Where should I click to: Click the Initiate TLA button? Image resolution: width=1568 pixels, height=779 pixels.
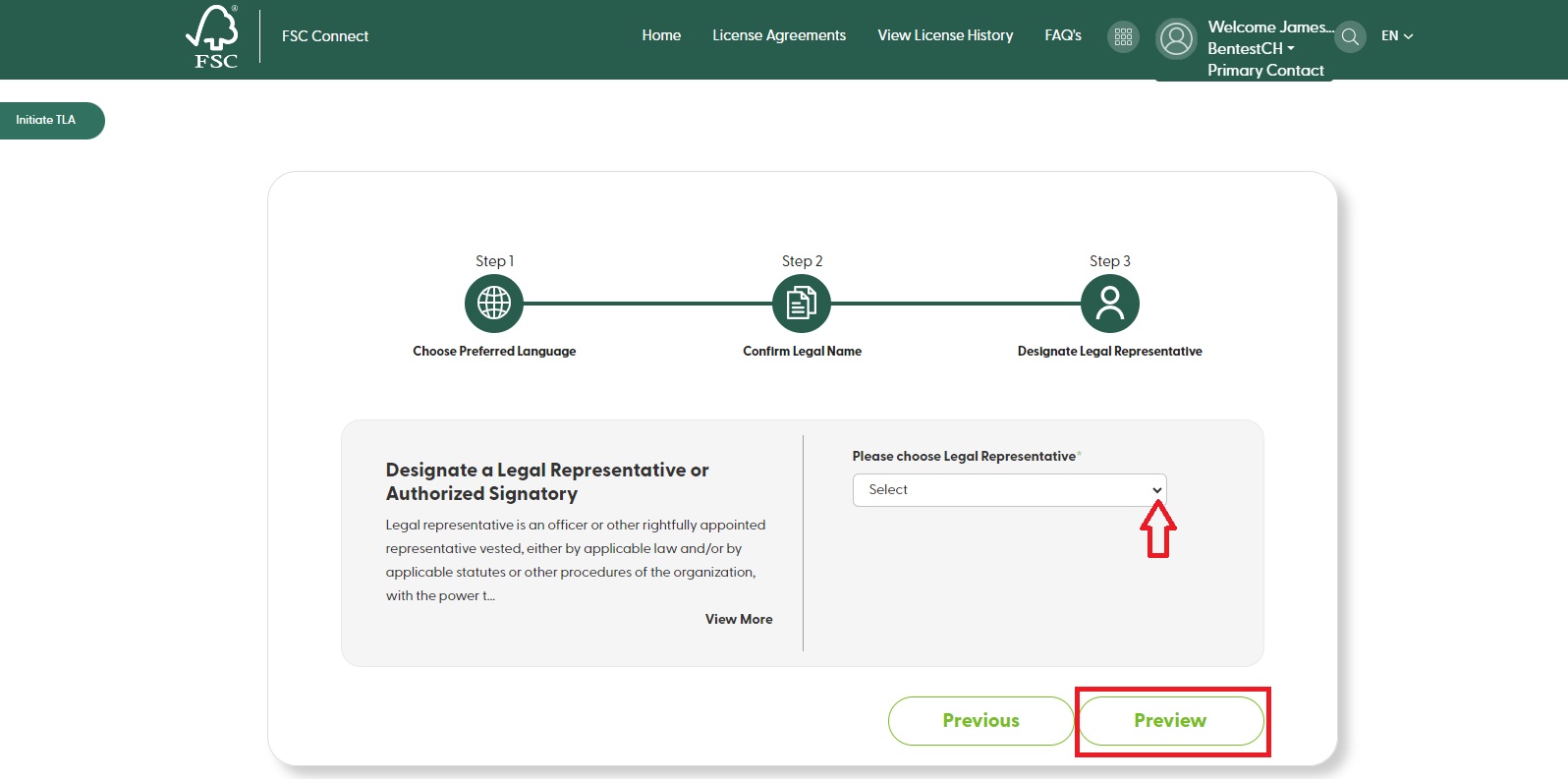(46, 120)
